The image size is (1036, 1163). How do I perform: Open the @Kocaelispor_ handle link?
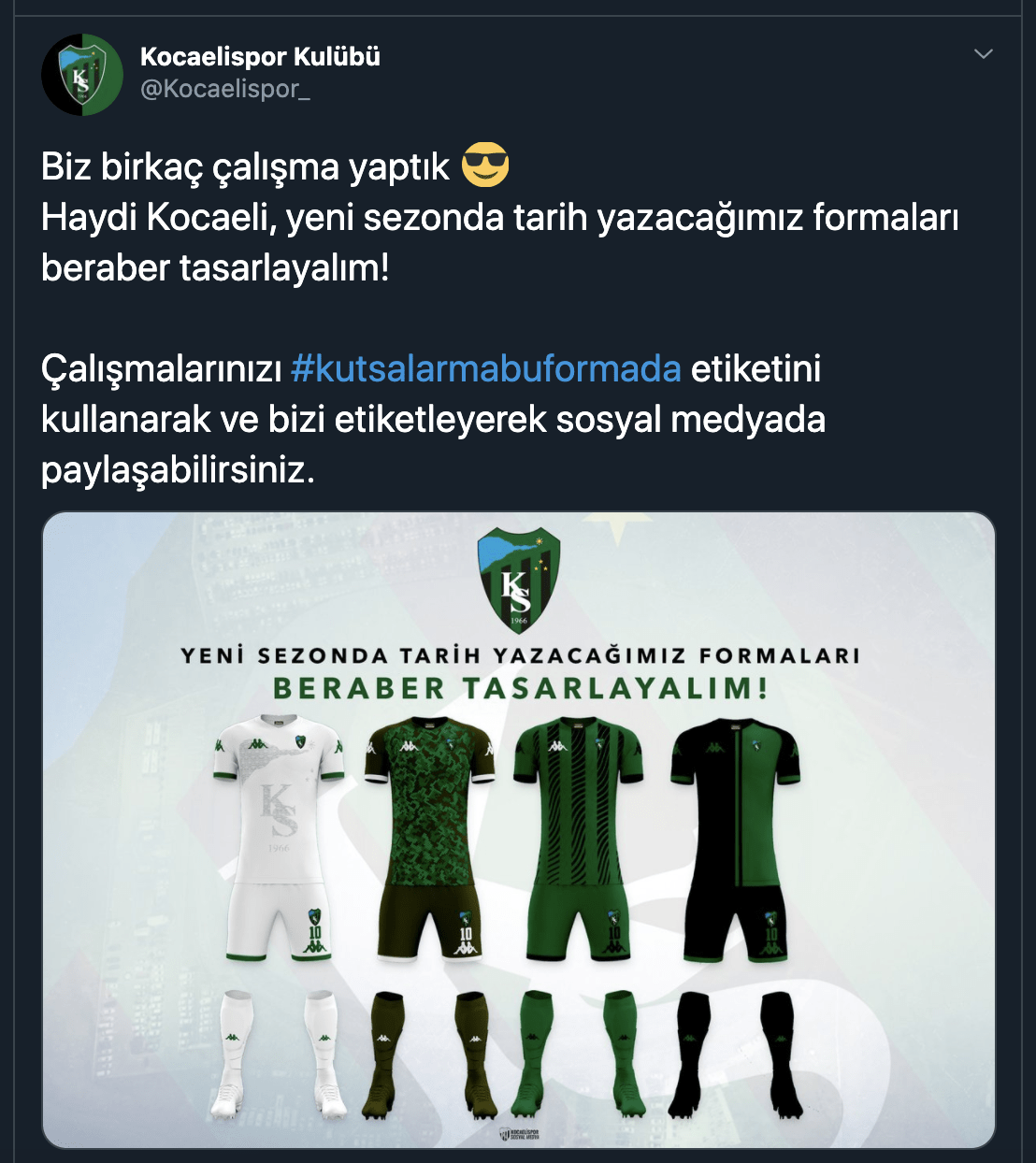225,89
